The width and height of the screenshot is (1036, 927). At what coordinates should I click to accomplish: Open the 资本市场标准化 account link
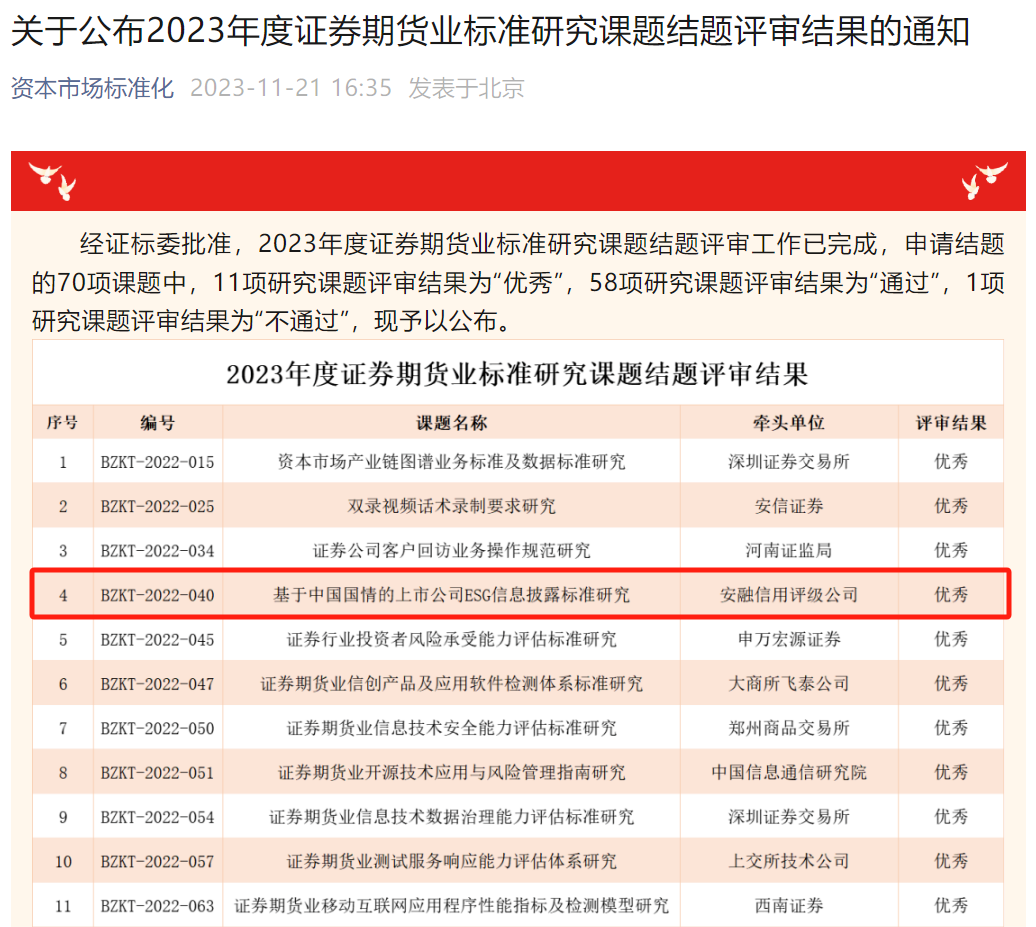pyautogui.click(x=92, y=88)
